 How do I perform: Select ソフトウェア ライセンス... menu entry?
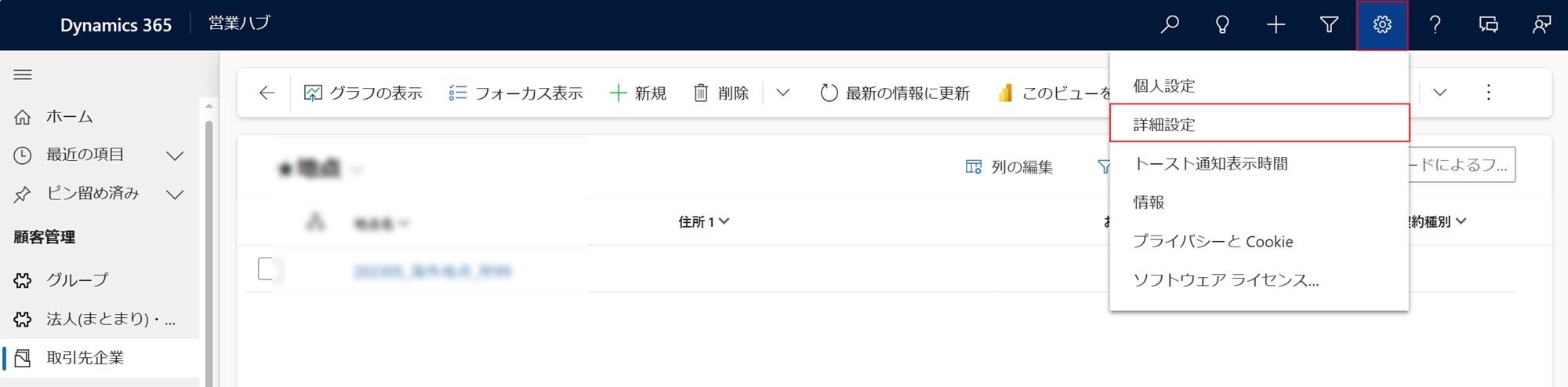pos(1259,279)
